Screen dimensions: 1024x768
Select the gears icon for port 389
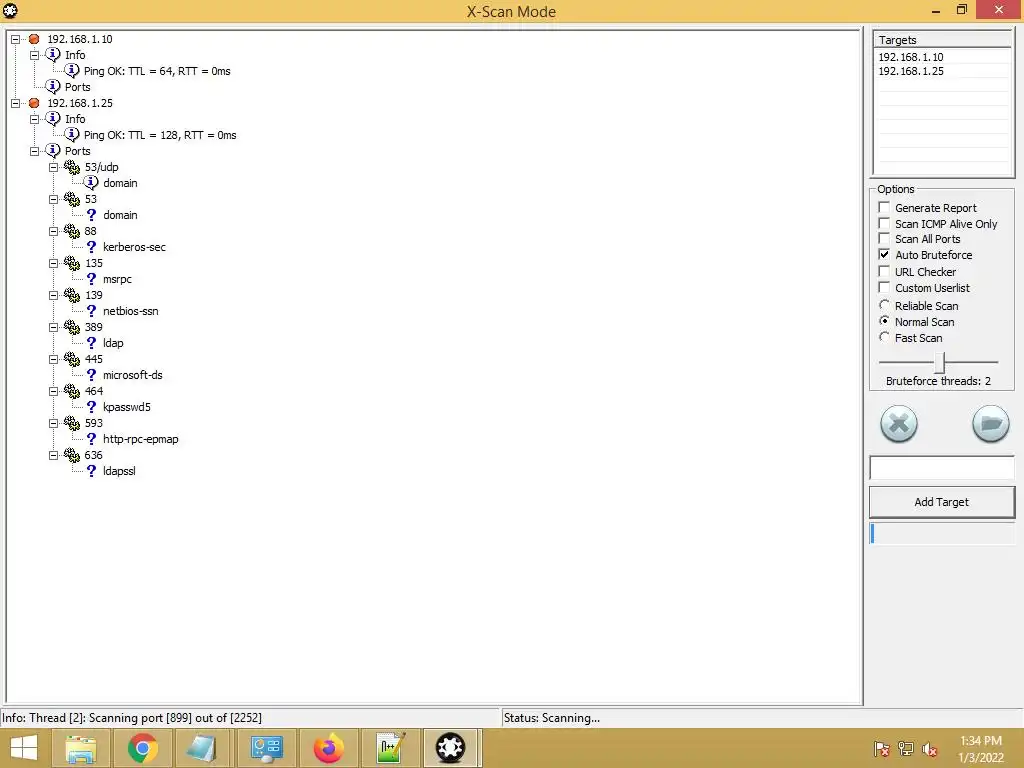pyautogui.click(x=72, y=327)
